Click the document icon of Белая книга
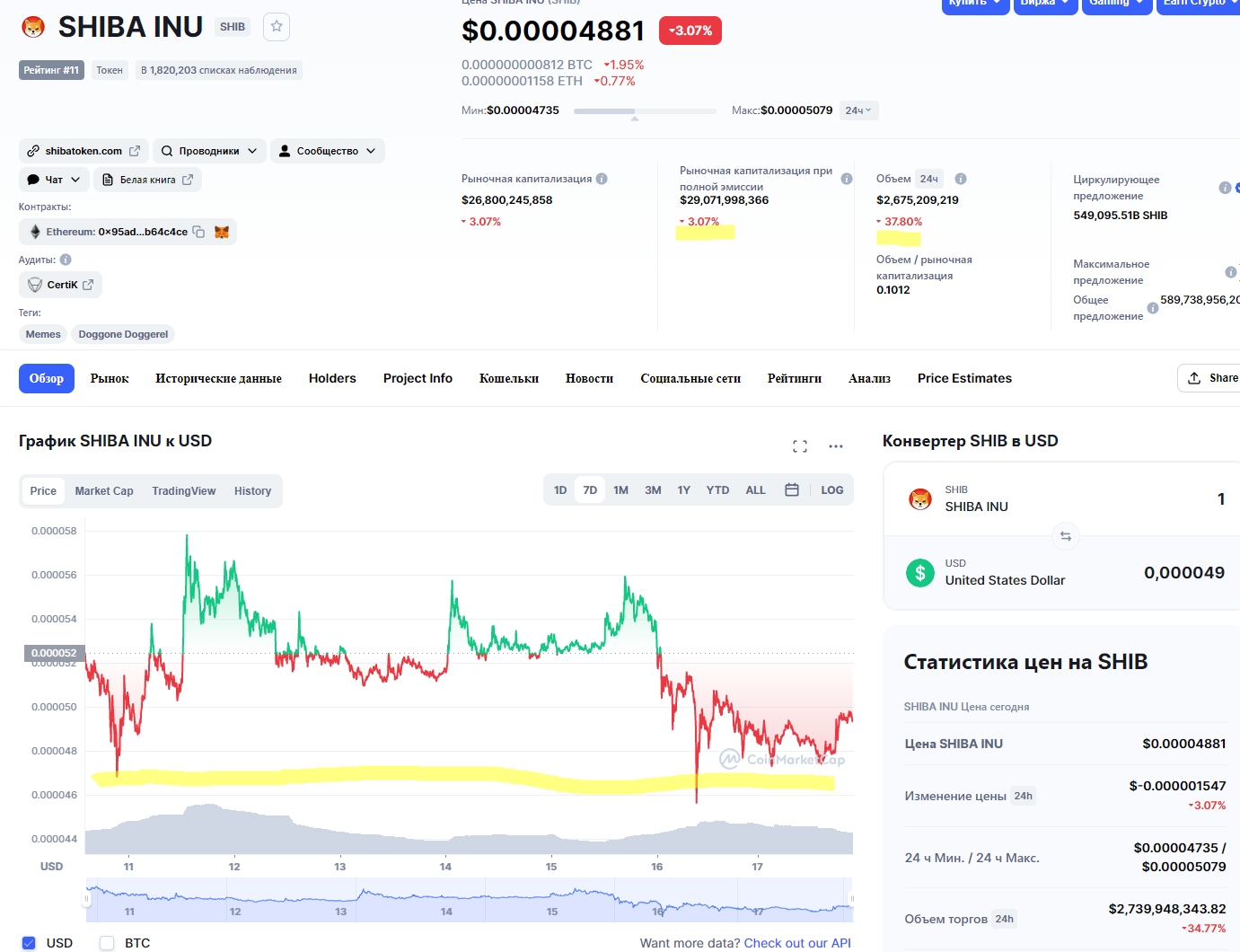Image resolution: width=1240 pixels, height=952 pixels. [x=108, y=180]
